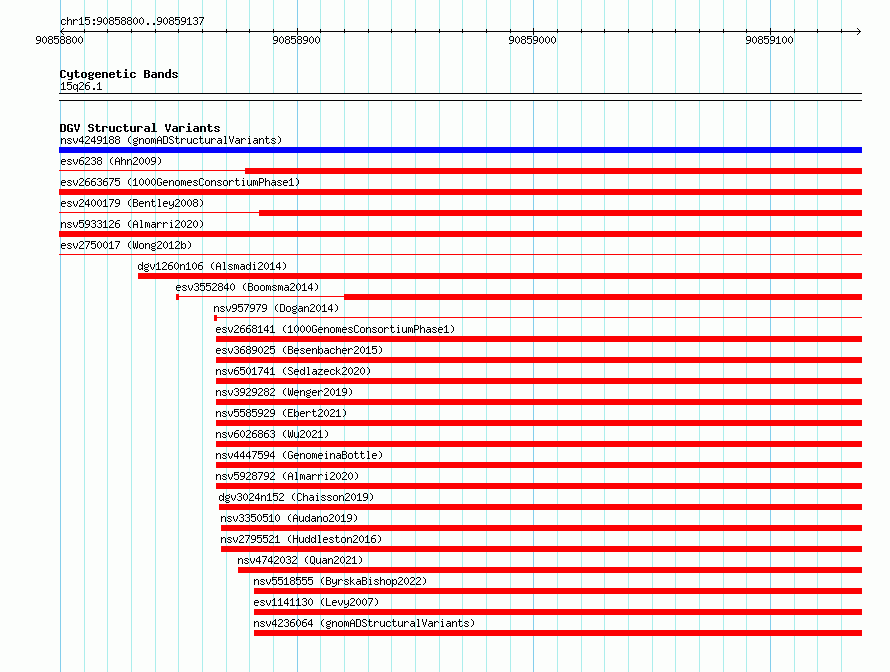Image resolution: width=890 pixels, height=672 pixels.
Task: Click the red nsv4236064 variant bar
Action: (x=558, y=633)
